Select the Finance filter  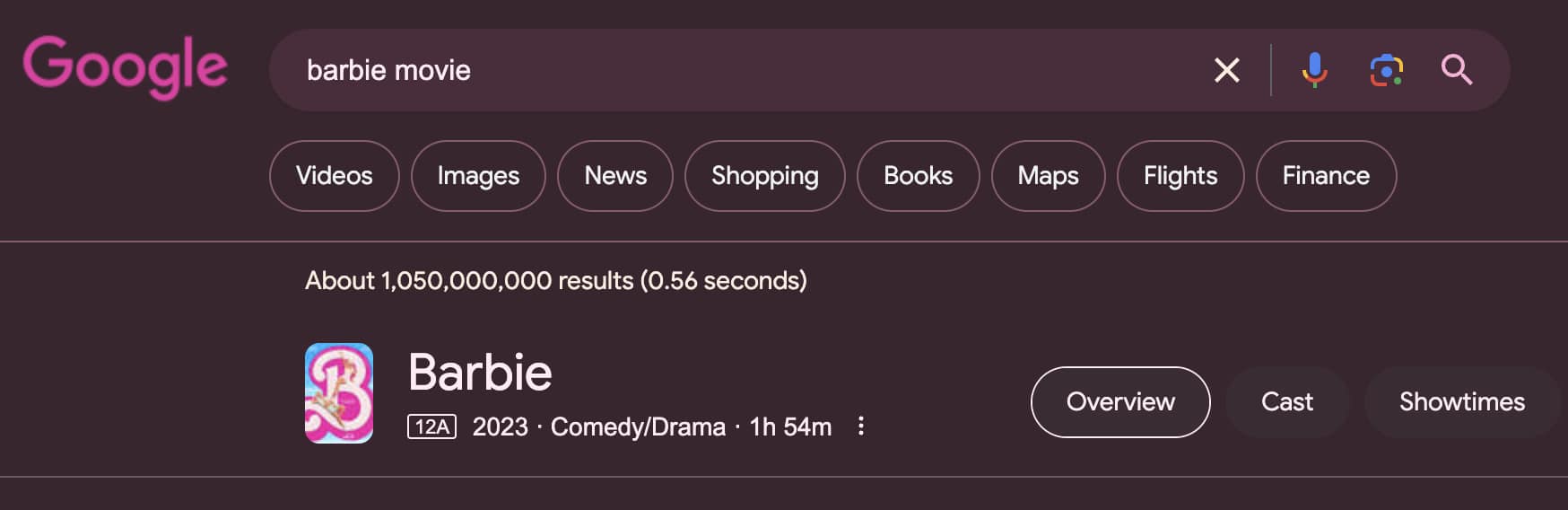click(1326, 176)
